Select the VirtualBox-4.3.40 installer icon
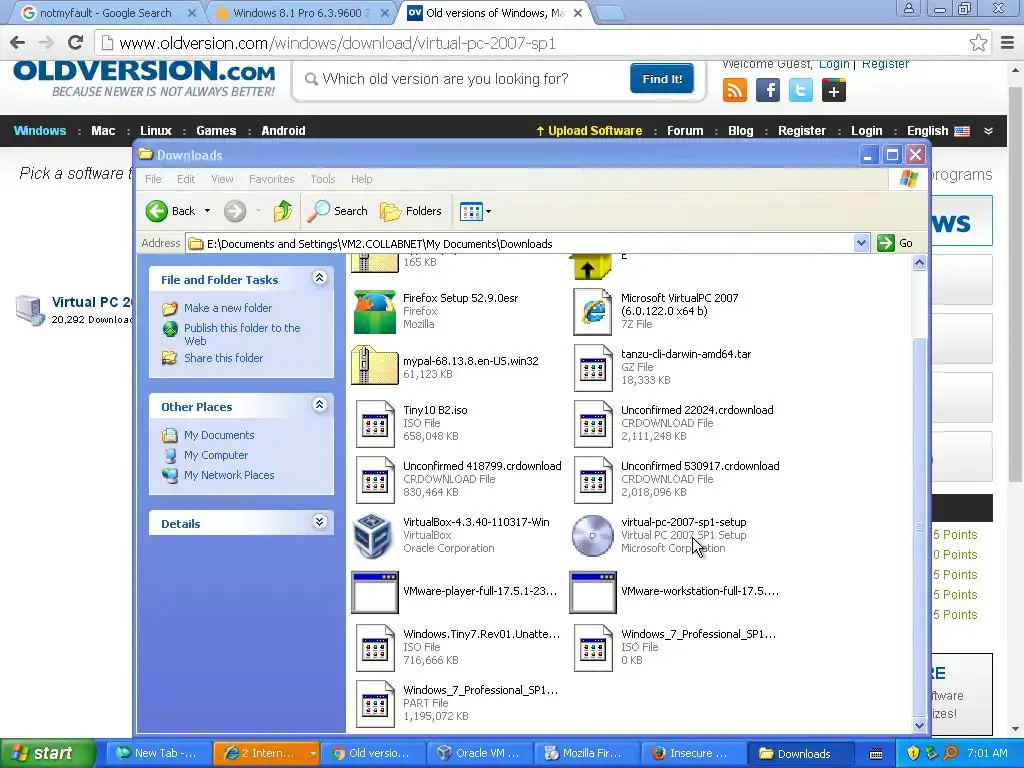The image size is (1024, 768). pos(372,536)
